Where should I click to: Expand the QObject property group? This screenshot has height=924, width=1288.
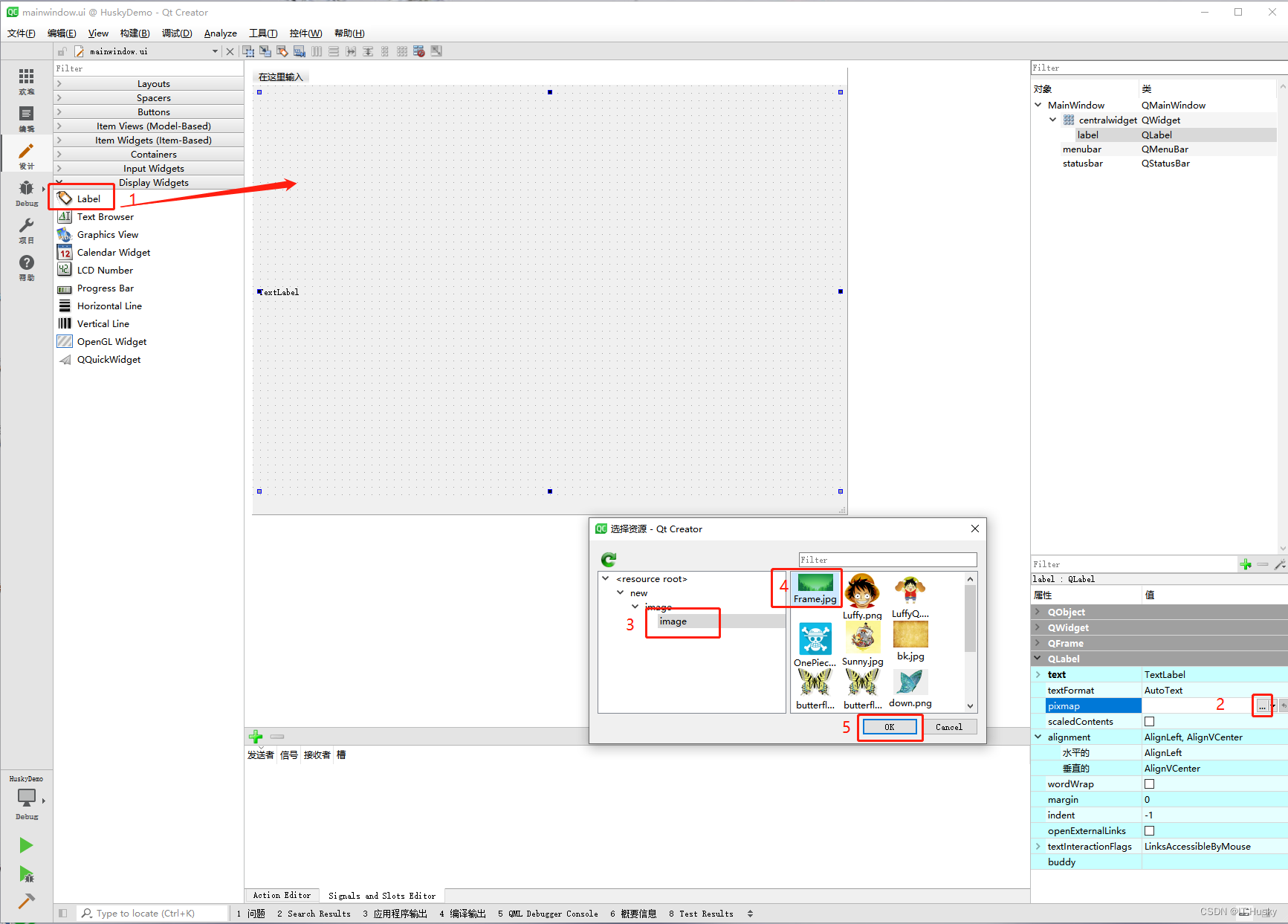pos(1038,612)
